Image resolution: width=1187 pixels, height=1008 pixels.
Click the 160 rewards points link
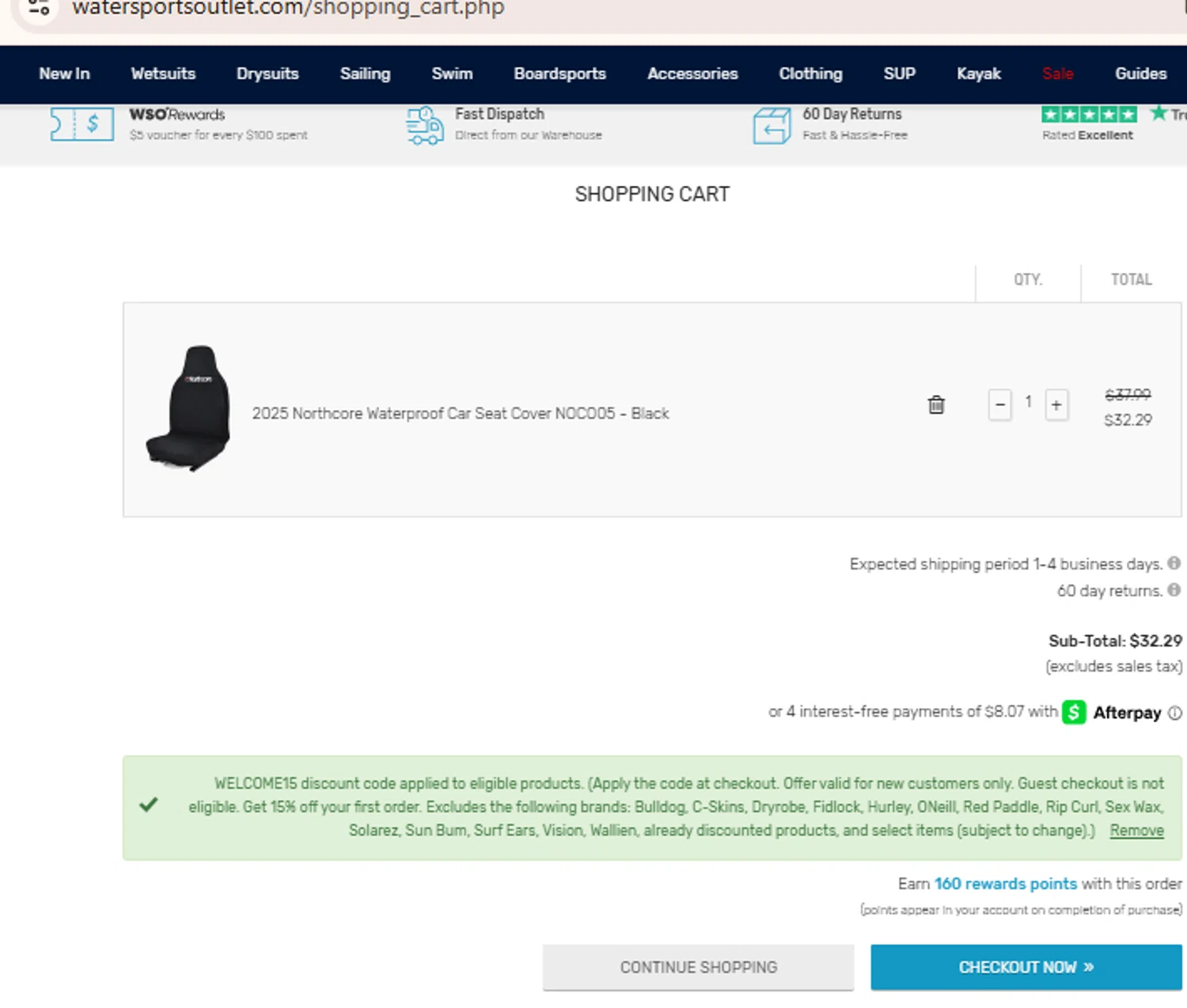coord(1005,884)
